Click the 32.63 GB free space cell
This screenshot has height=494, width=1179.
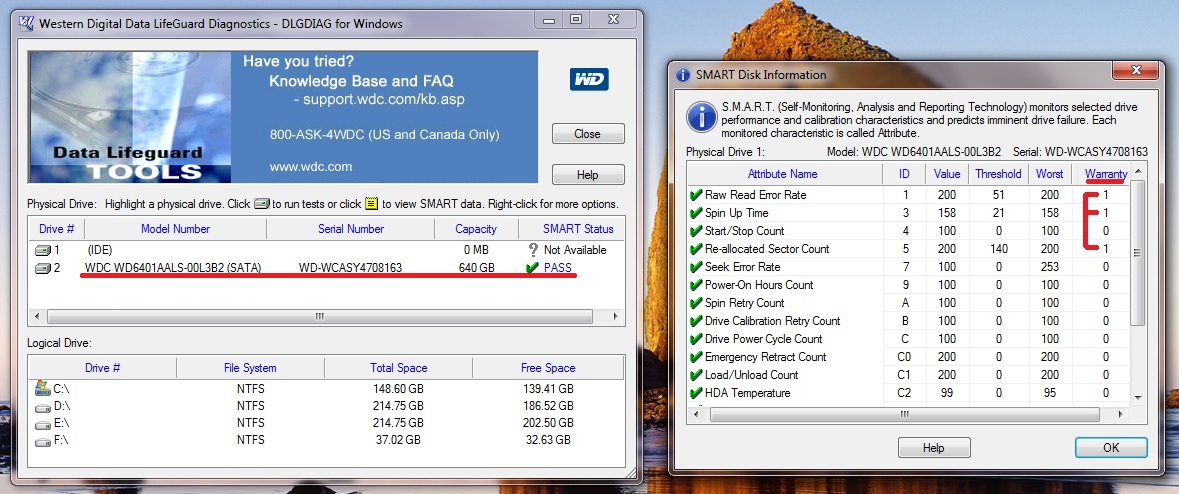[548, 439]
